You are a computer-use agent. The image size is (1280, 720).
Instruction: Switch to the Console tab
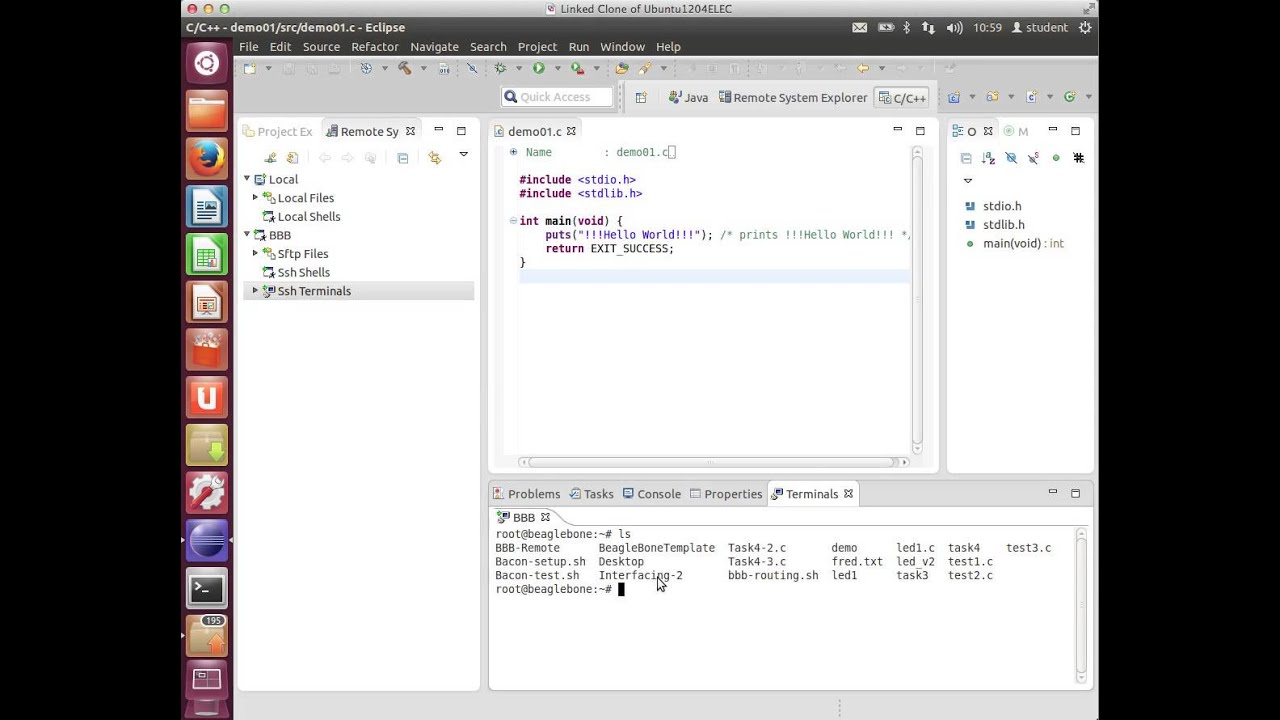click(651, 494)
